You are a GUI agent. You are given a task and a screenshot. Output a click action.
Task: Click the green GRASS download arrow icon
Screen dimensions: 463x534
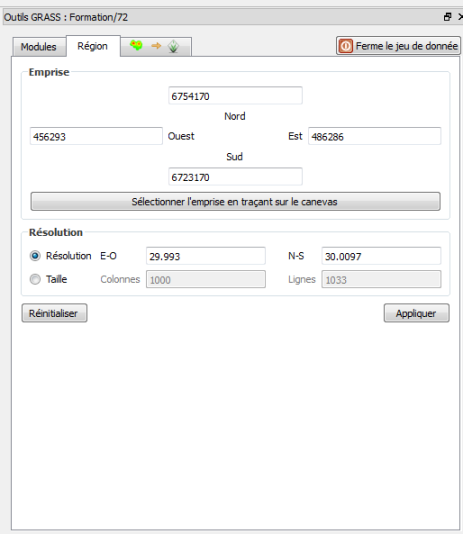coord(173,46)
